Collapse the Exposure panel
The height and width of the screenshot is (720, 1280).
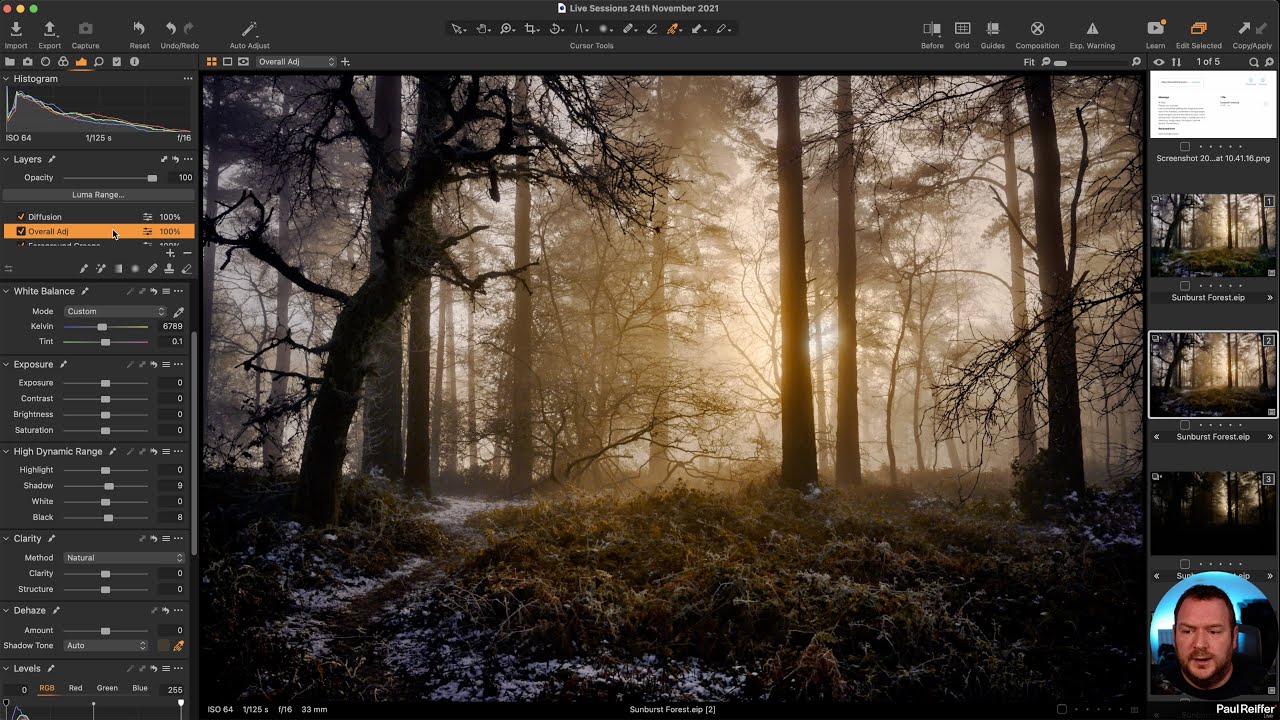(x=6, y=365)
